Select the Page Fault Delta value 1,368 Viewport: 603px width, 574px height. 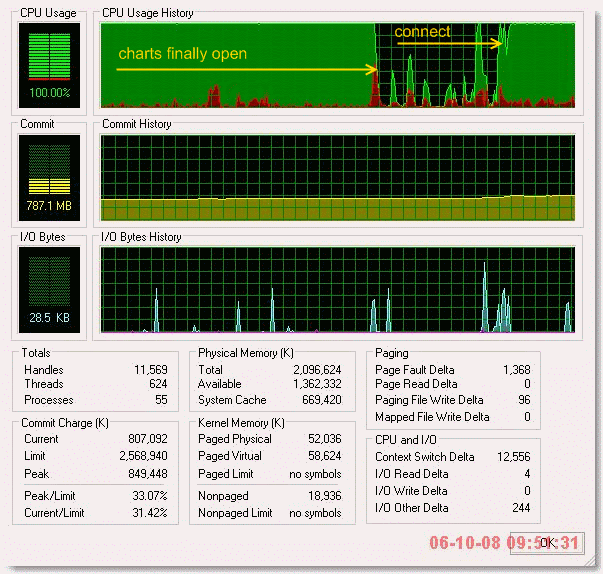(x=516, y=370)
